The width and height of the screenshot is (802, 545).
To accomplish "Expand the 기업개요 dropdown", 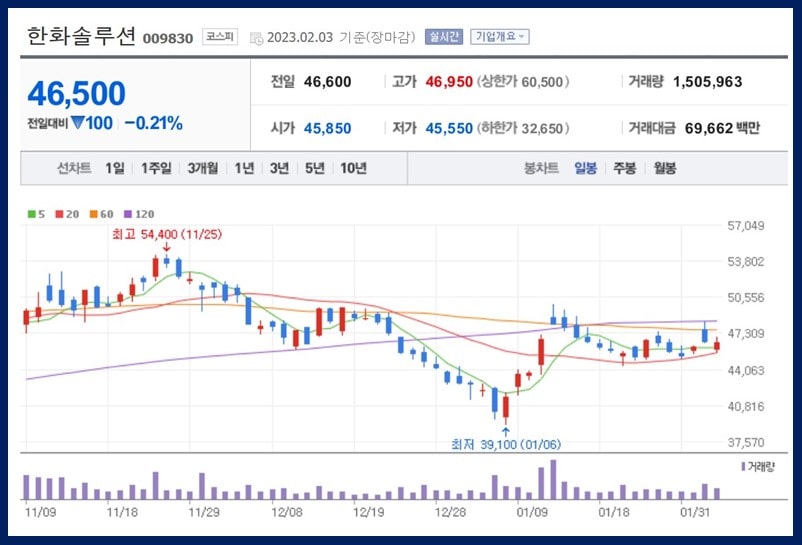I will click(x=500, y=37).
